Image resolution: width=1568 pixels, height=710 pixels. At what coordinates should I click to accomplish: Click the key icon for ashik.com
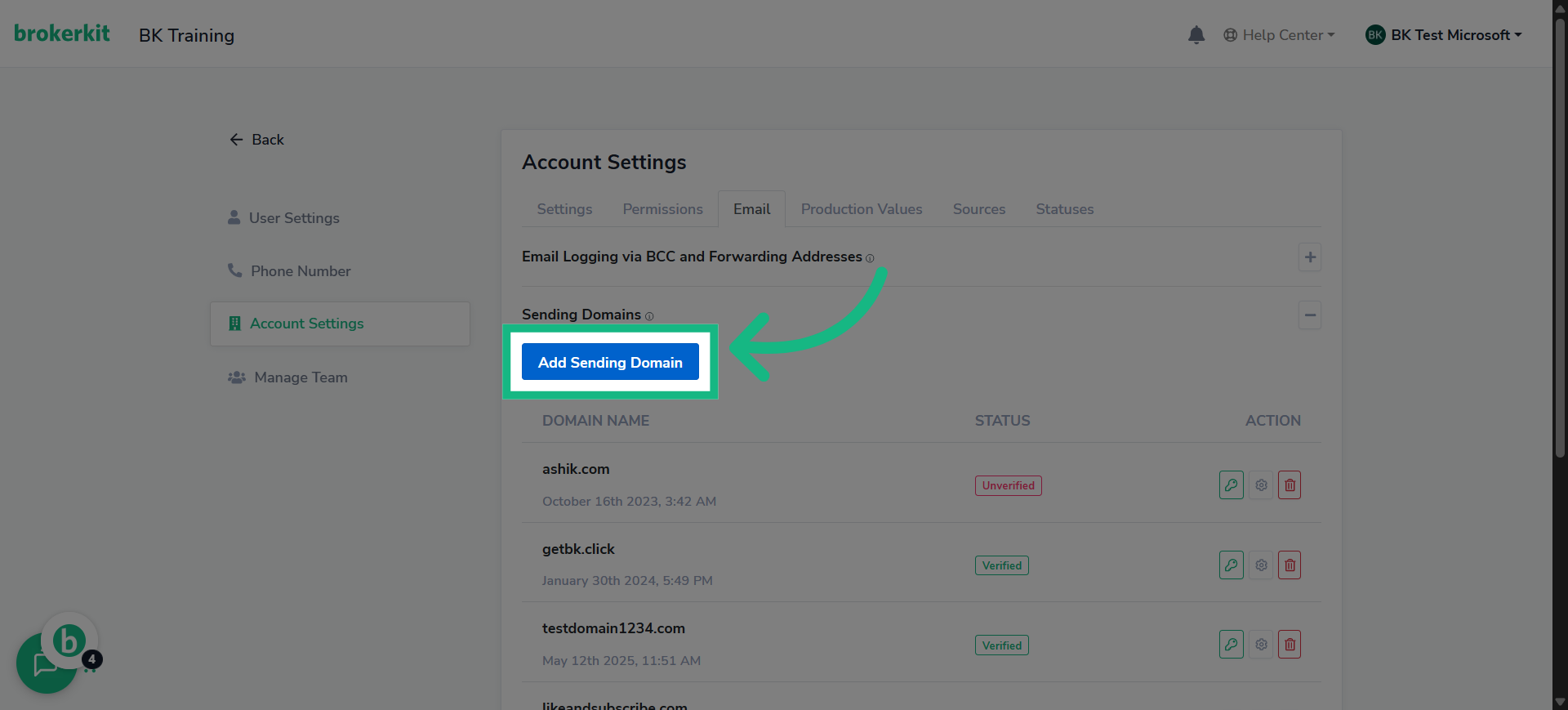pos(1232,485)
